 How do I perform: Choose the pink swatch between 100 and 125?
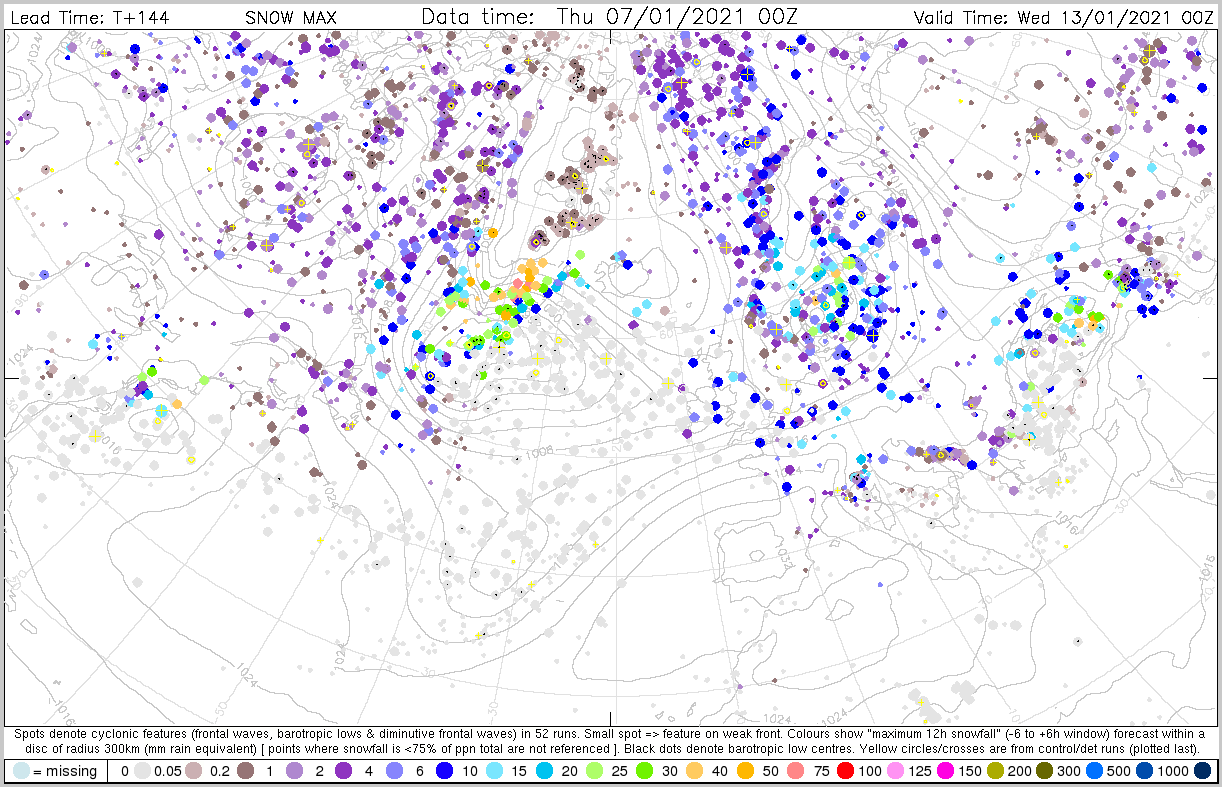[895, 771]
